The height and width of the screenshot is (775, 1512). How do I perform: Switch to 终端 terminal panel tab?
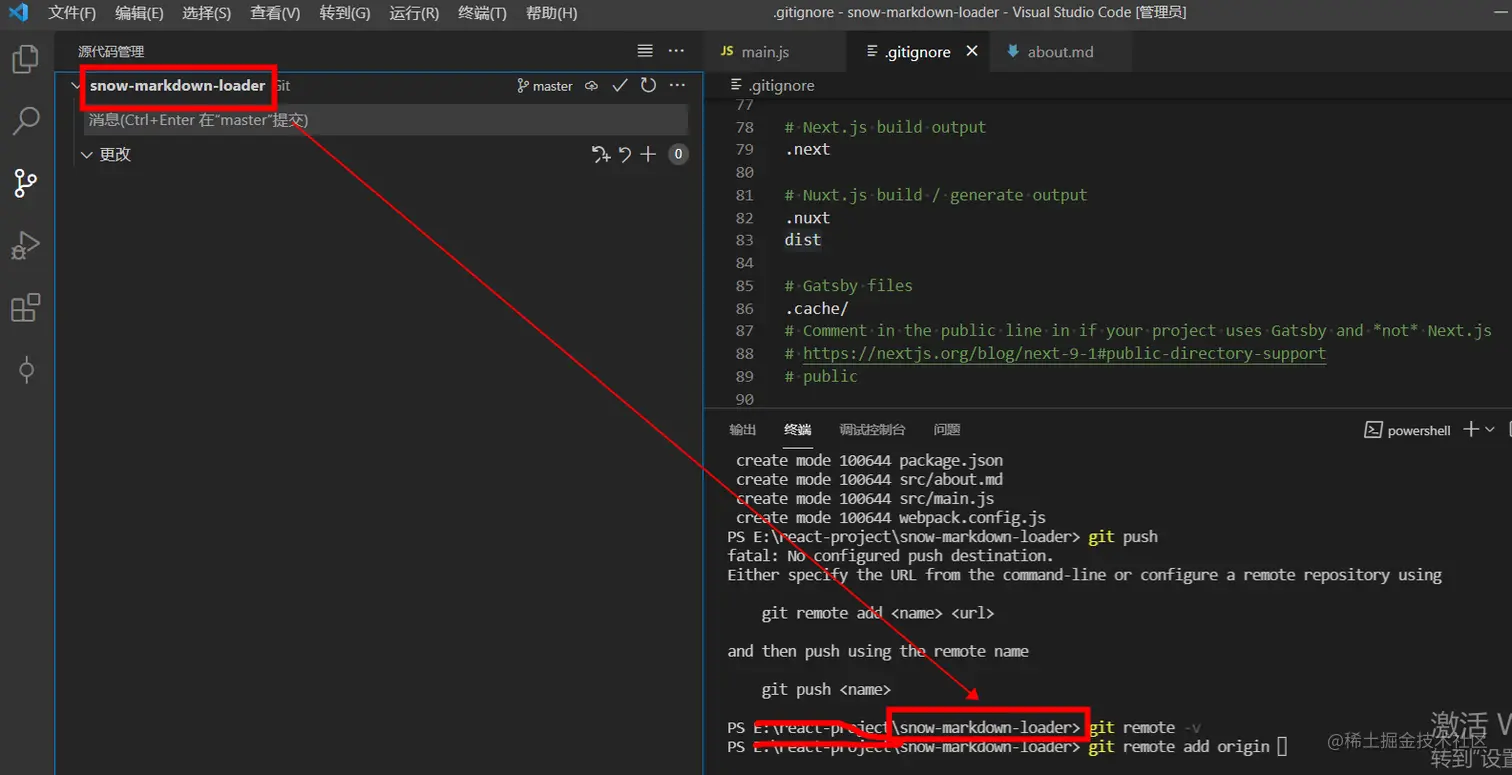point(798,429)
